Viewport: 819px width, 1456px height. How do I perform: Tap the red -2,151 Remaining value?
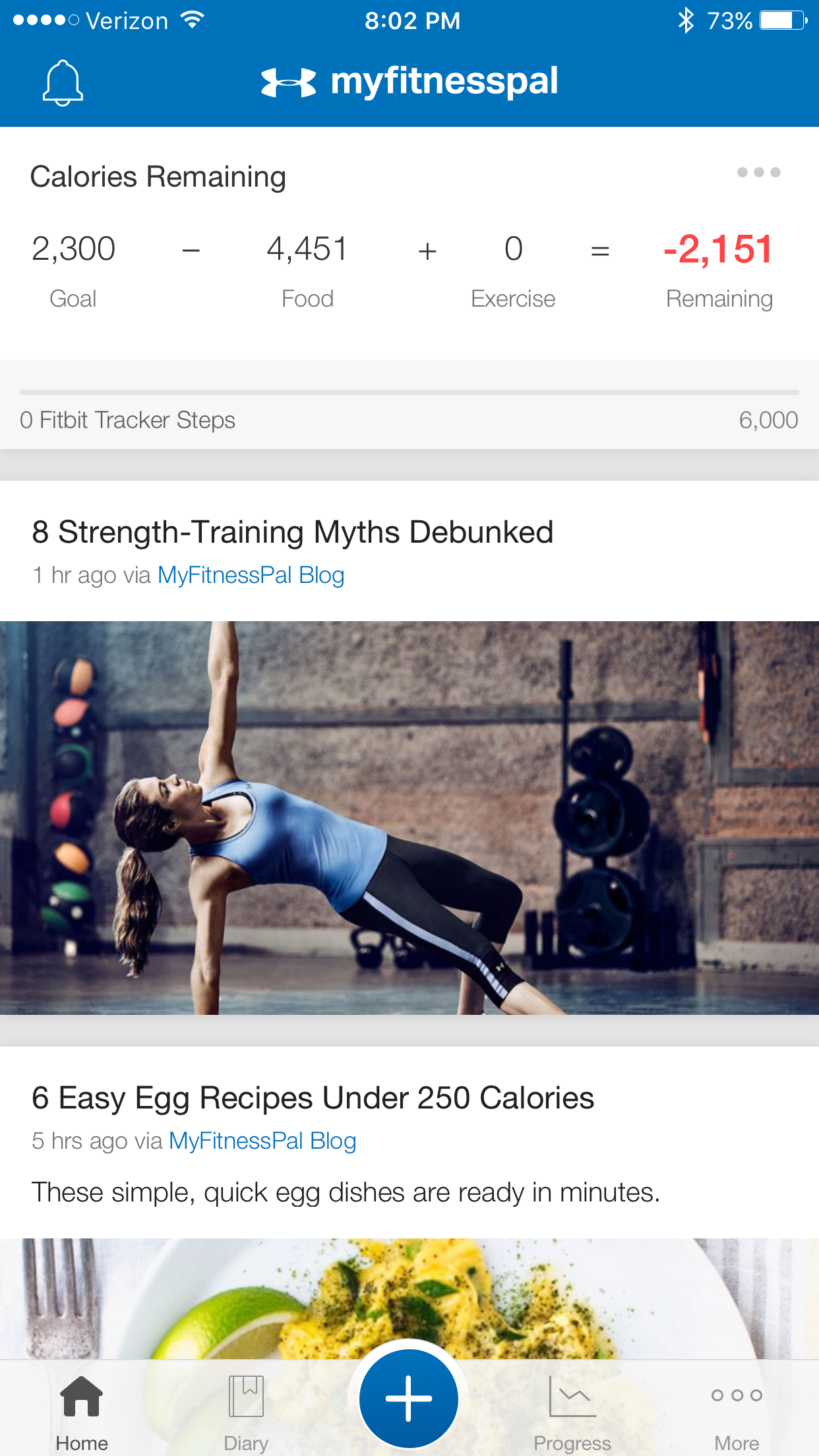(x=718, y=249)
